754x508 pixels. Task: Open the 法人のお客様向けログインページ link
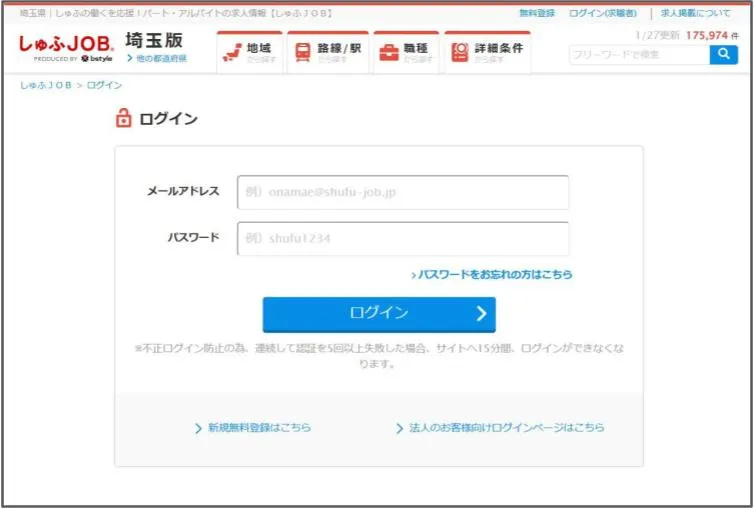500,427
